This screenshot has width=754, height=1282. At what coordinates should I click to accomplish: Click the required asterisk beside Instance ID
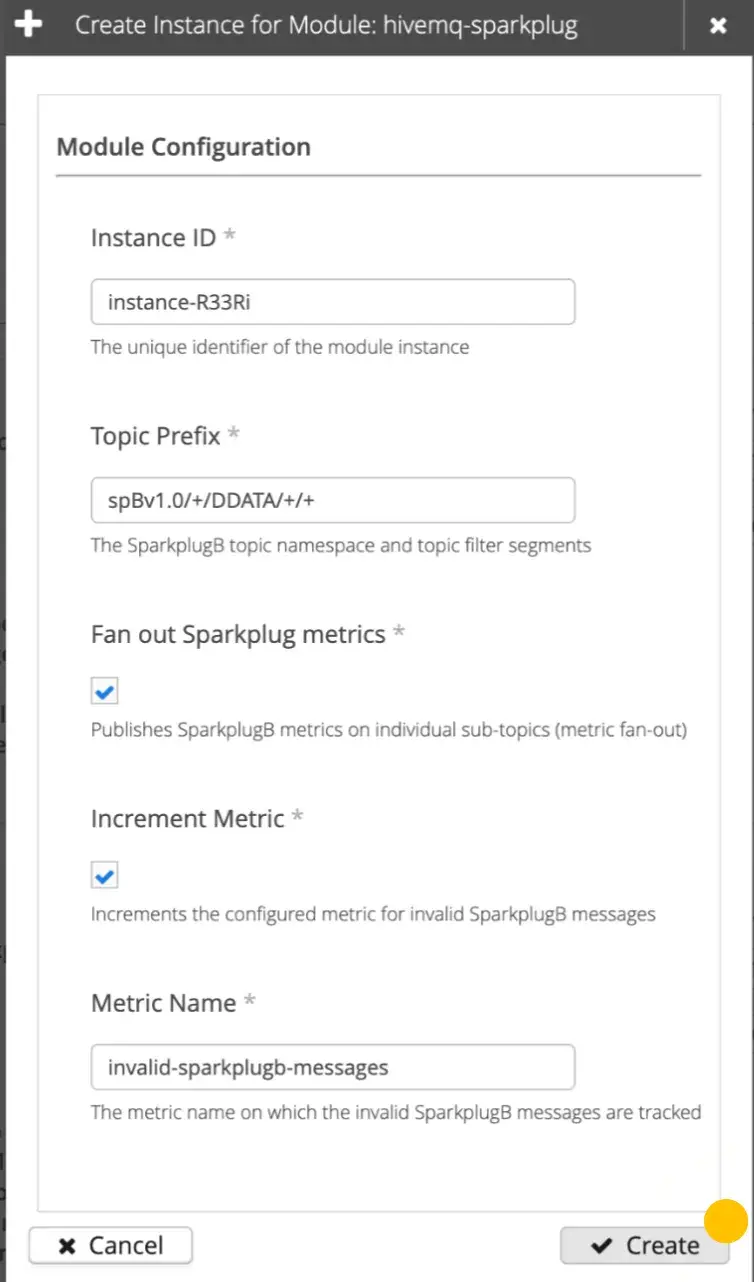tap(229, 237)
